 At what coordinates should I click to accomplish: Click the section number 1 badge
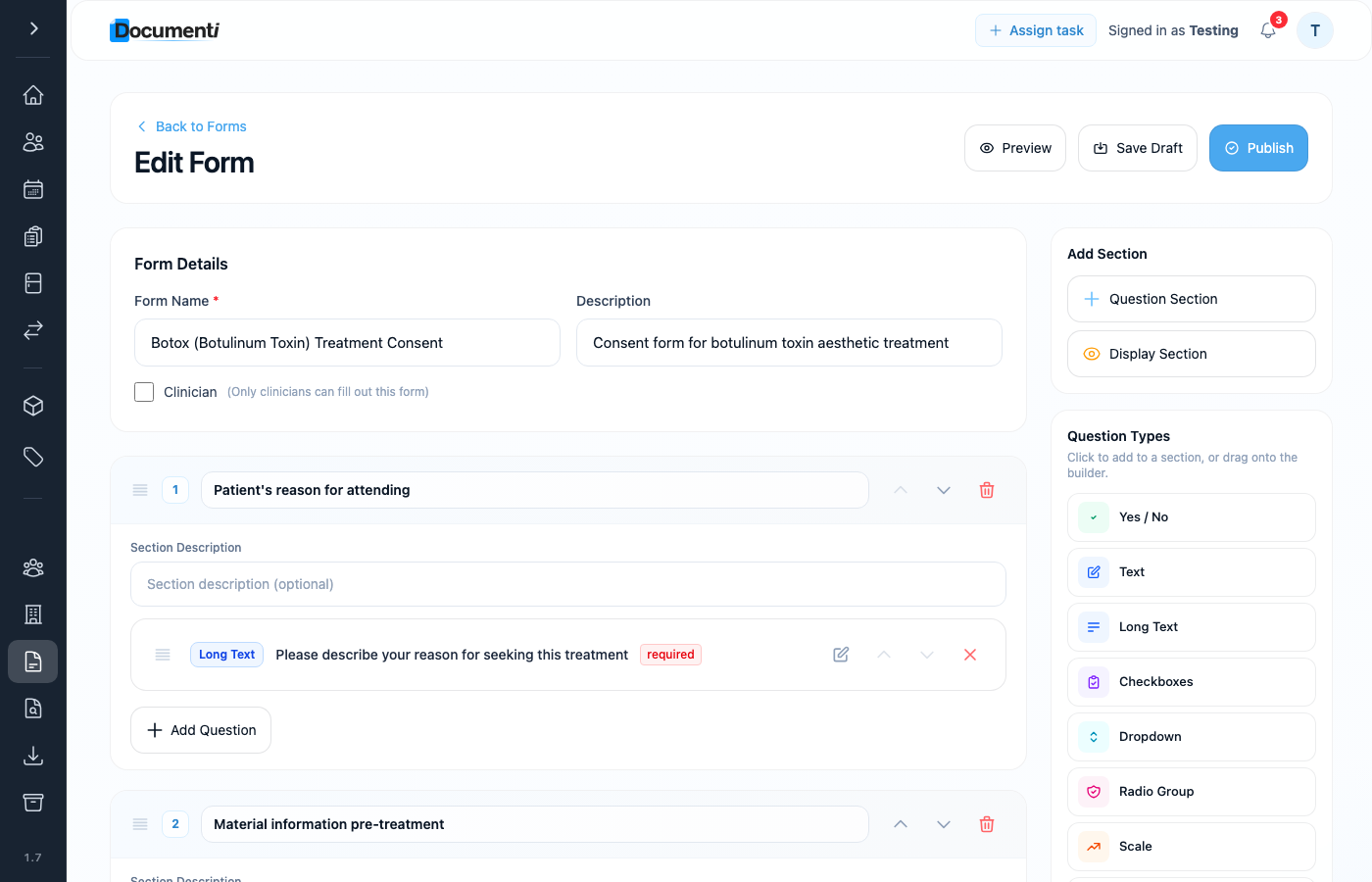tap(175, 490)
